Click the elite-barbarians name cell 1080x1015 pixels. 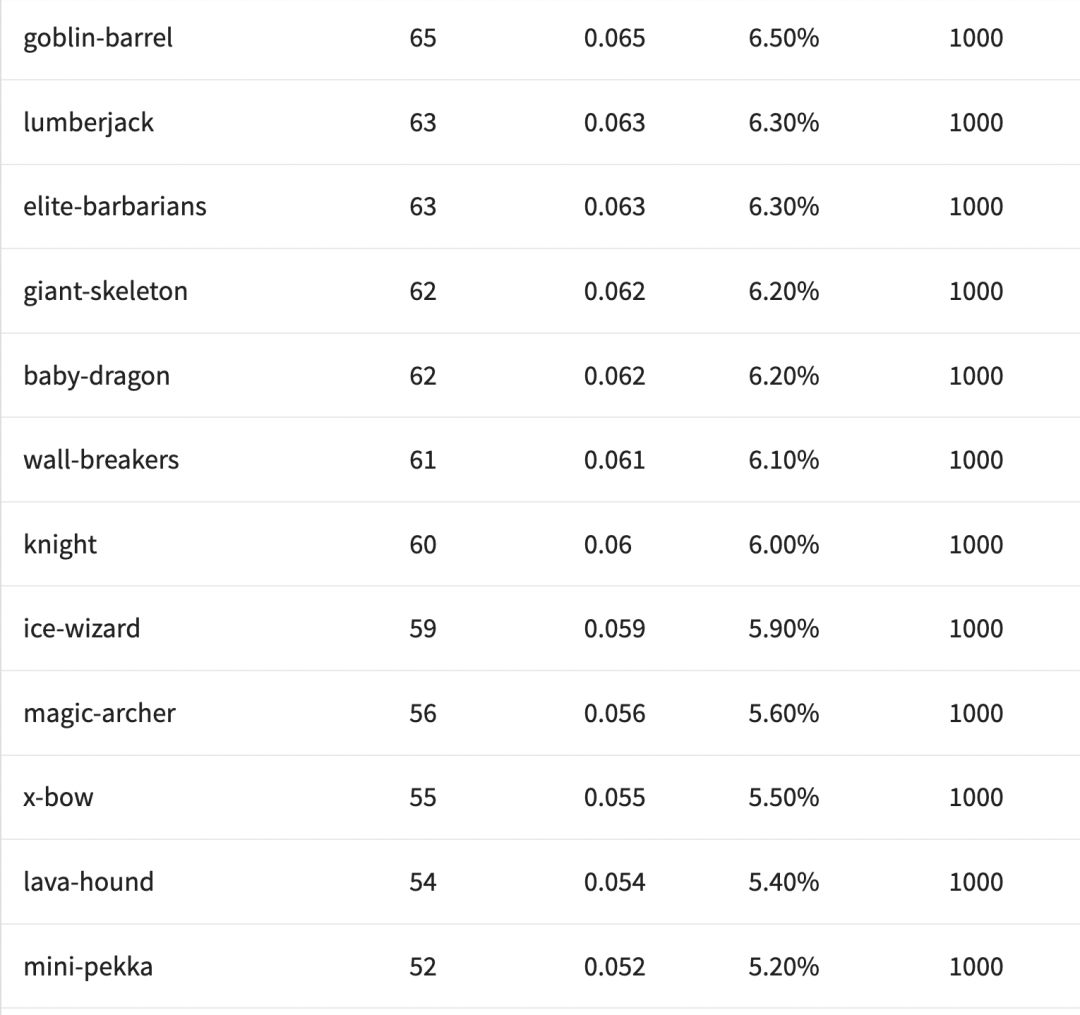115,206
